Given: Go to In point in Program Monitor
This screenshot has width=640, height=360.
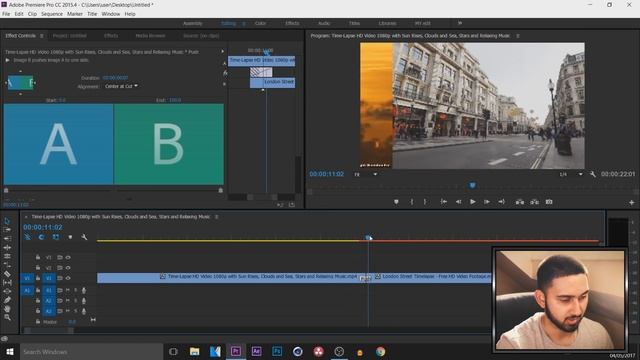Looking at the screenshot, I should click(443, 202).
